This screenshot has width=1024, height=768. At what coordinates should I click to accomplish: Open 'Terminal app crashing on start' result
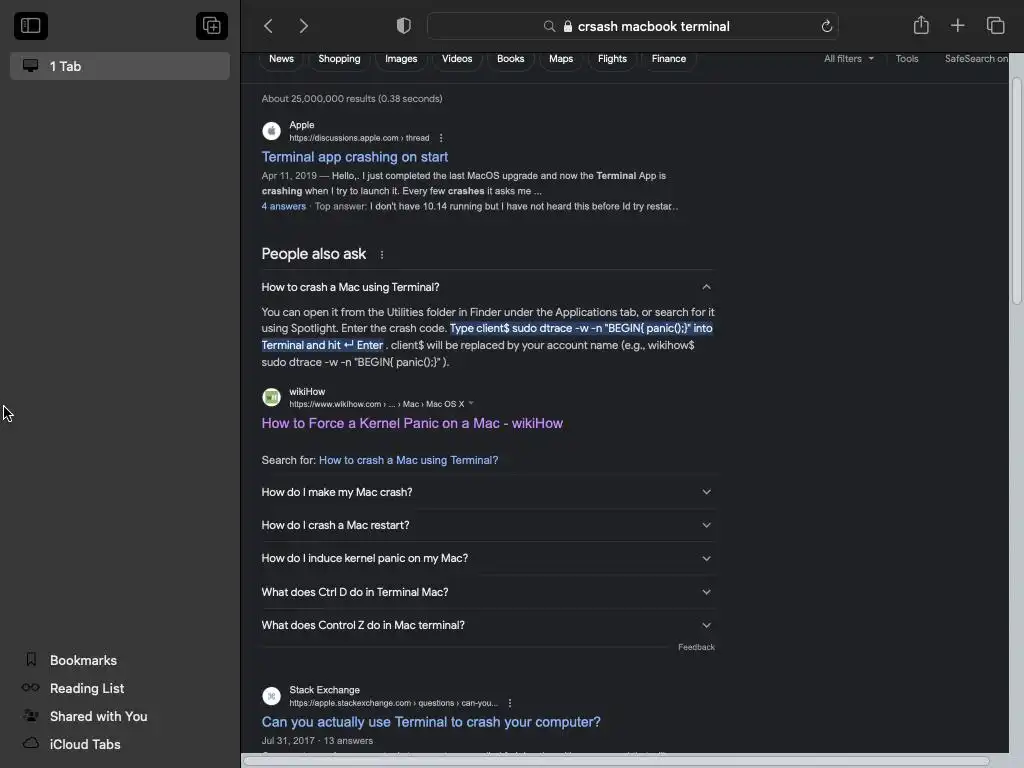tap(355, 157)
